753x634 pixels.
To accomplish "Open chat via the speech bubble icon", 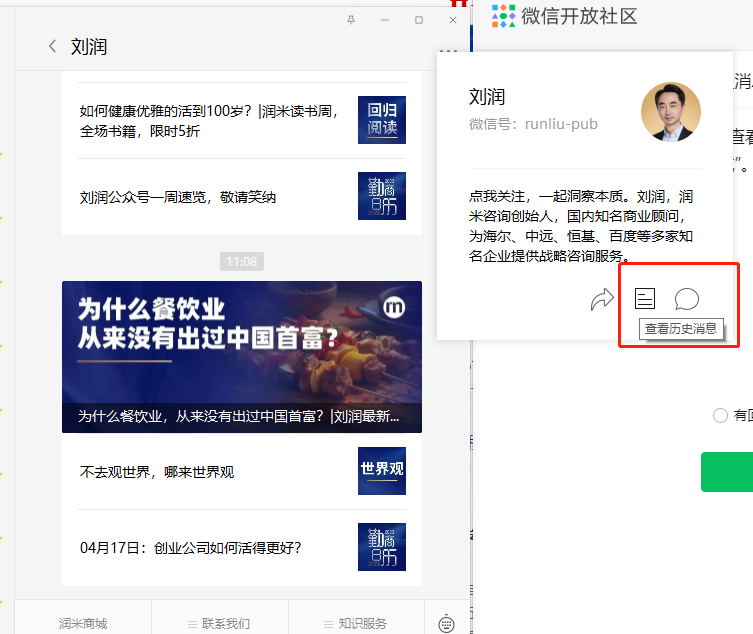I will [686, 299].
